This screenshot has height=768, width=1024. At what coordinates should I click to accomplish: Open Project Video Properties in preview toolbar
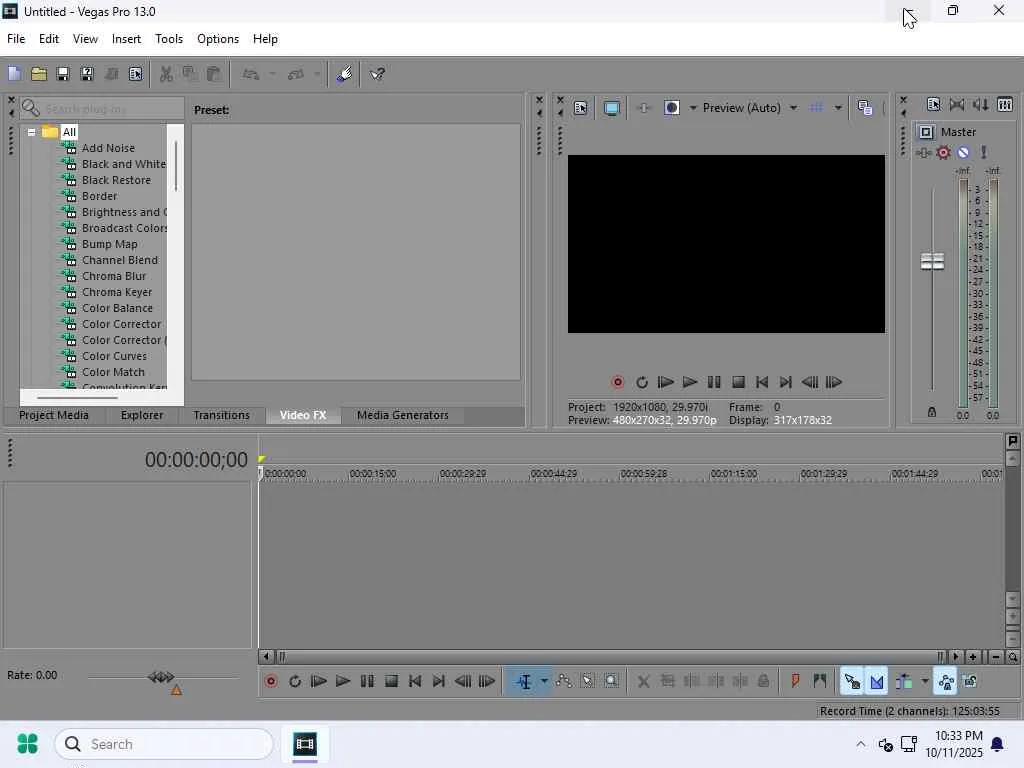tap(581, 108)
